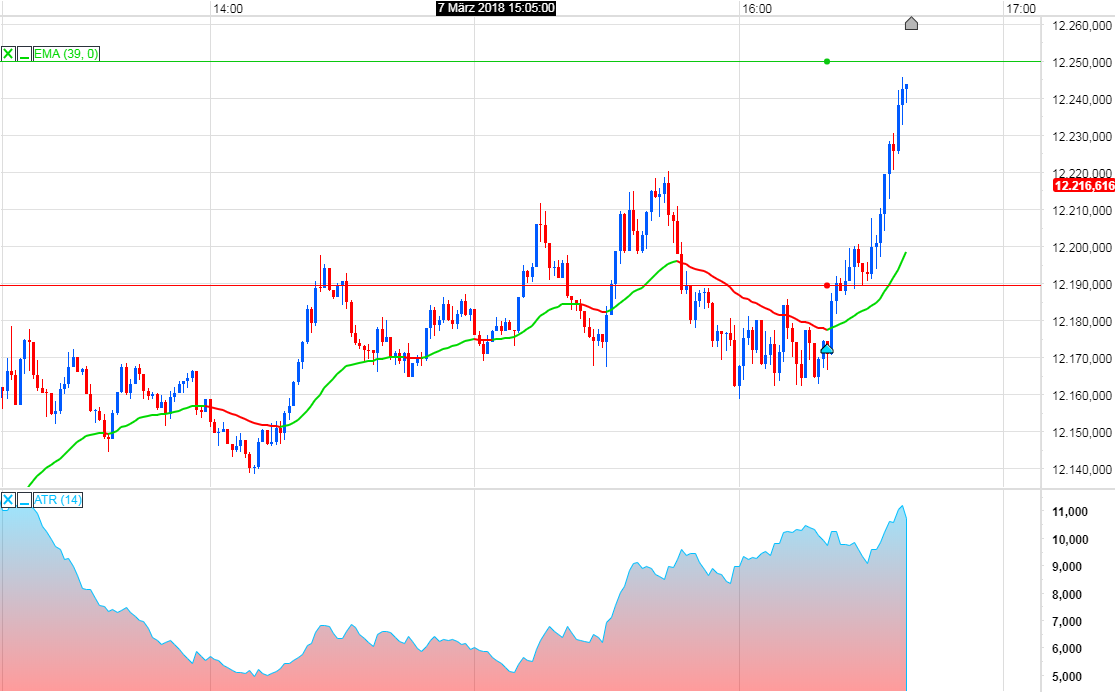Click the 17:00 label on the time axis
This screenshot has width=1115, height=697.
pos(1021,7)
